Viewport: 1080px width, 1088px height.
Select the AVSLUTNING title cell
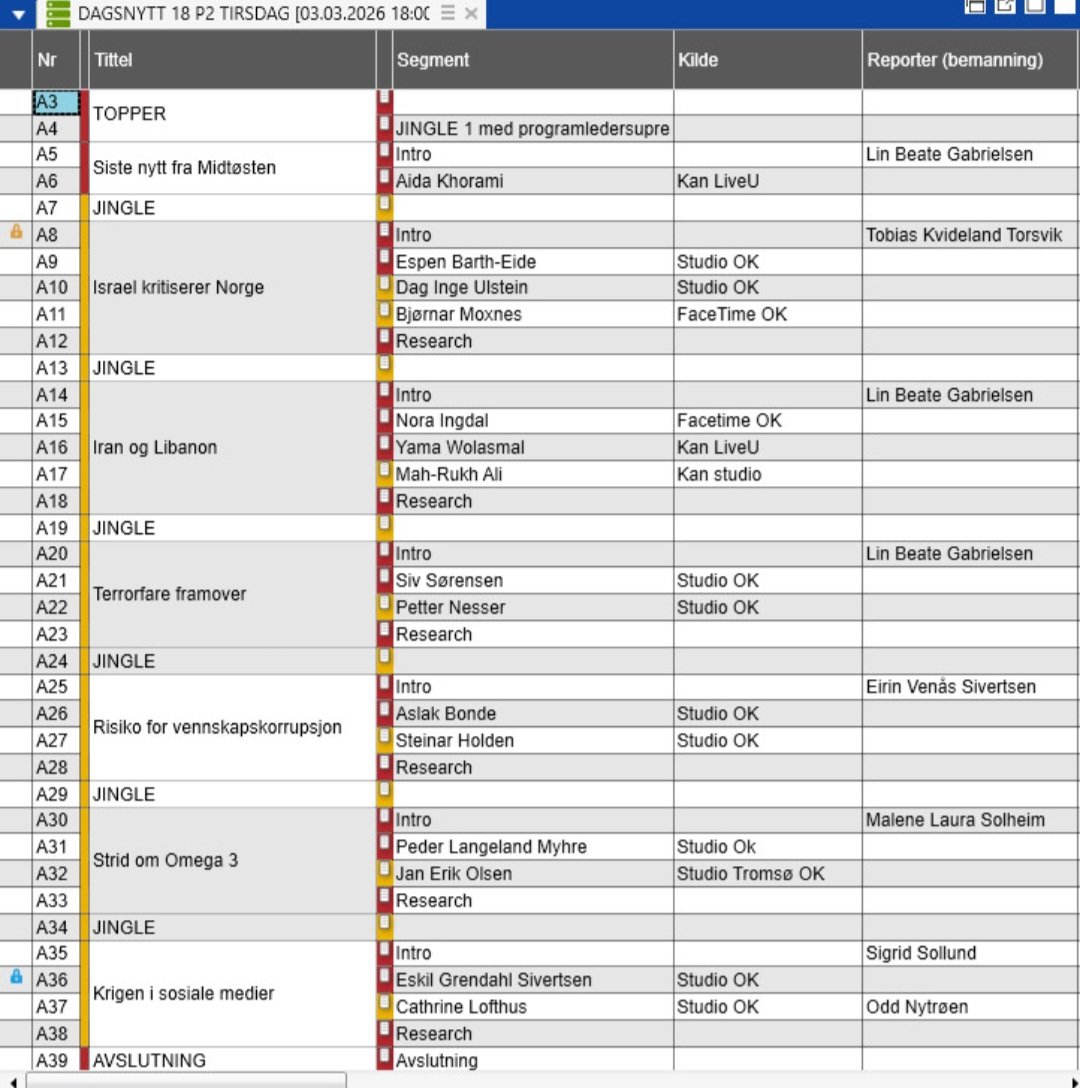pos(232,1060)
